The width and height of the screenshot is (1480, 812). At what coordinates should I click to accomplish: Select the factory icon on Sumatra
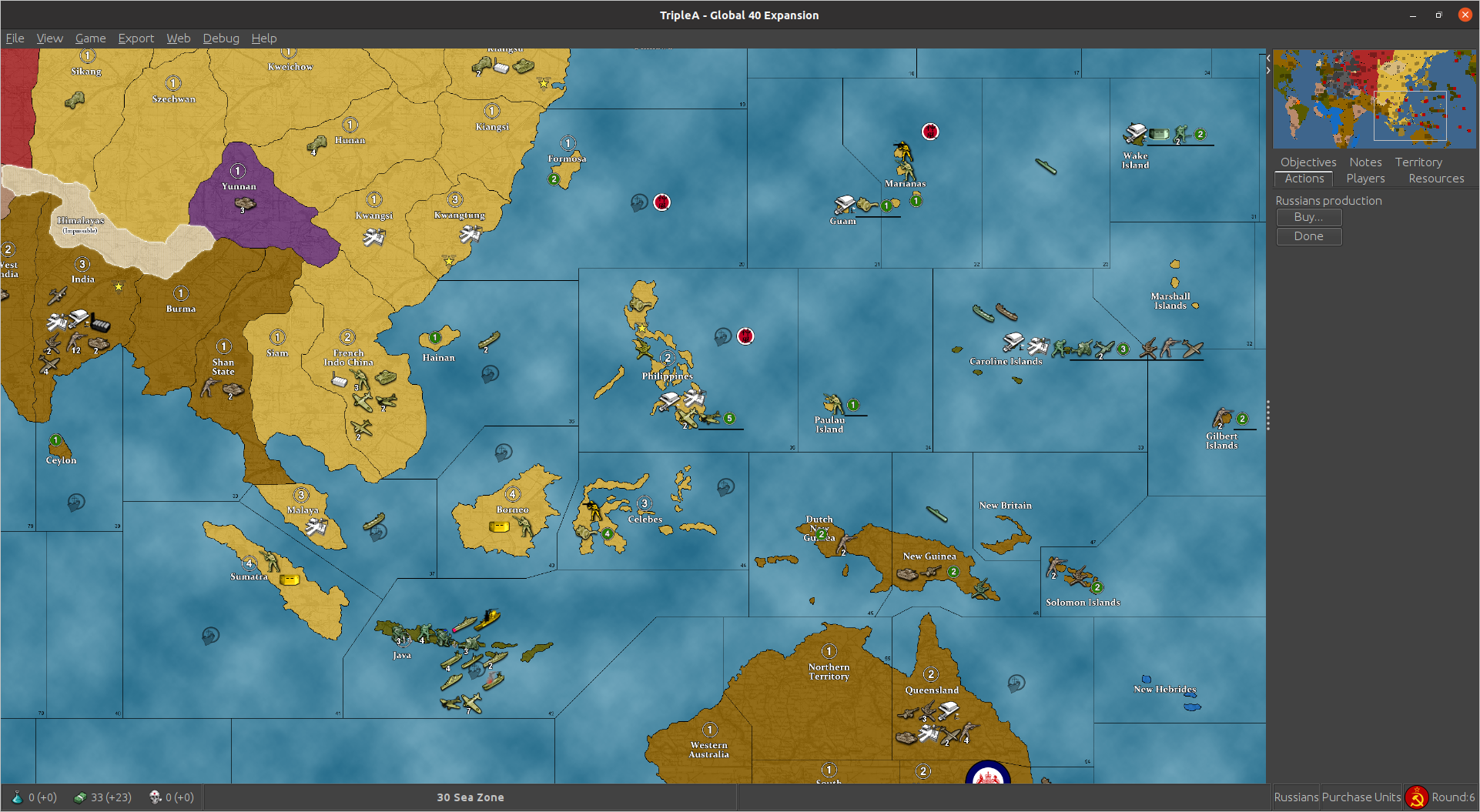click(290, 580)
